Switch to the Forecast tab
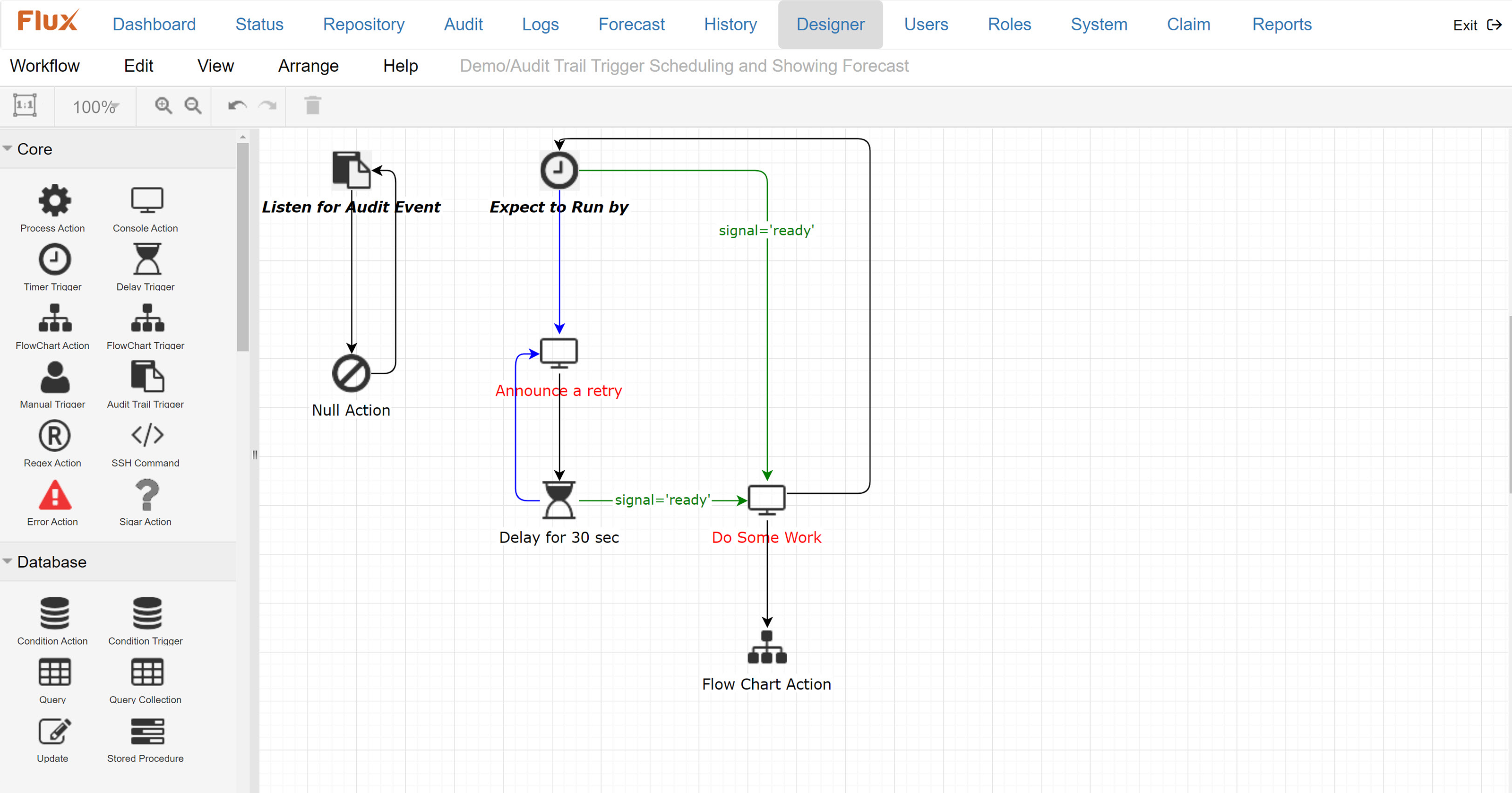Screen dimensions: 1512x793 tap(631, 25)
